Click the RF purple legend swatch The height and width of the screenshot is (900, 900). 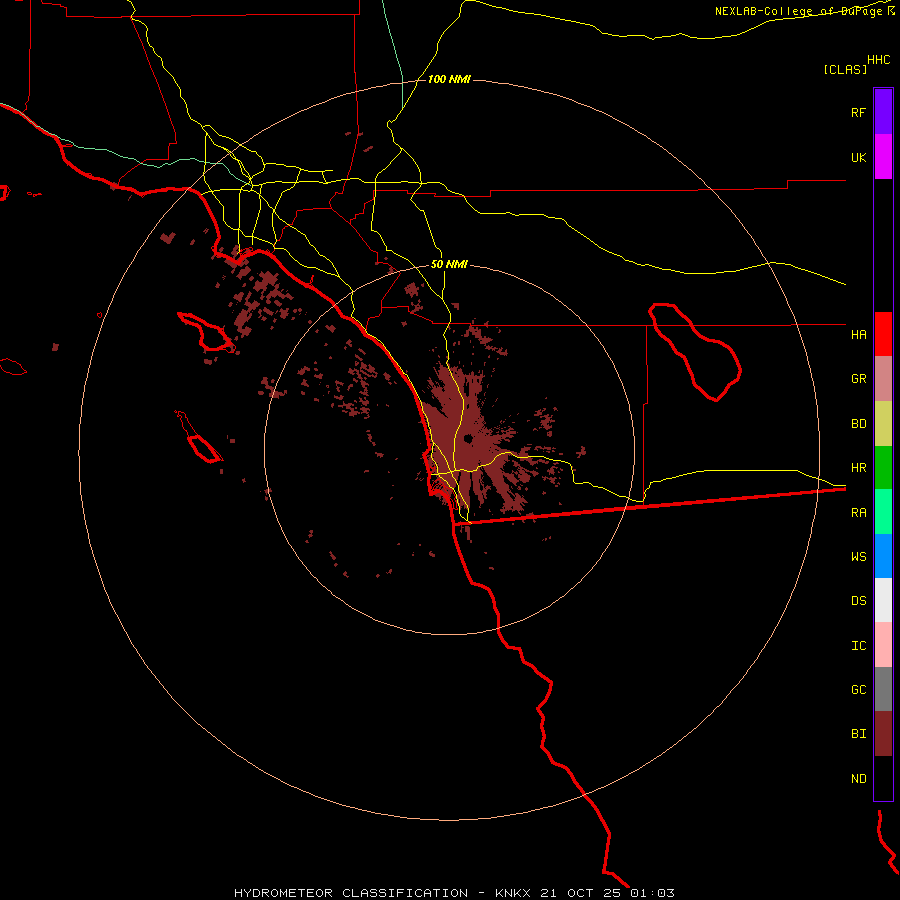[883, 112]
